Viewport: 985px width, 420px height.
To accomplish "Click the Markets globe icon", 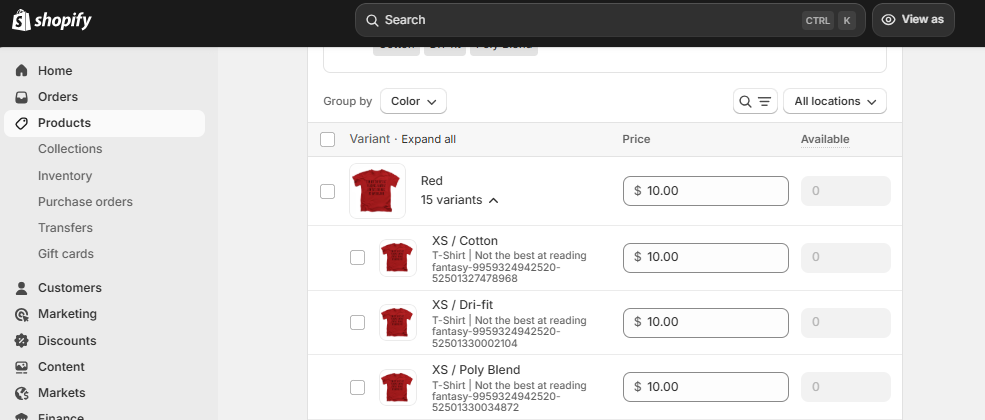I will coord(21,393).
